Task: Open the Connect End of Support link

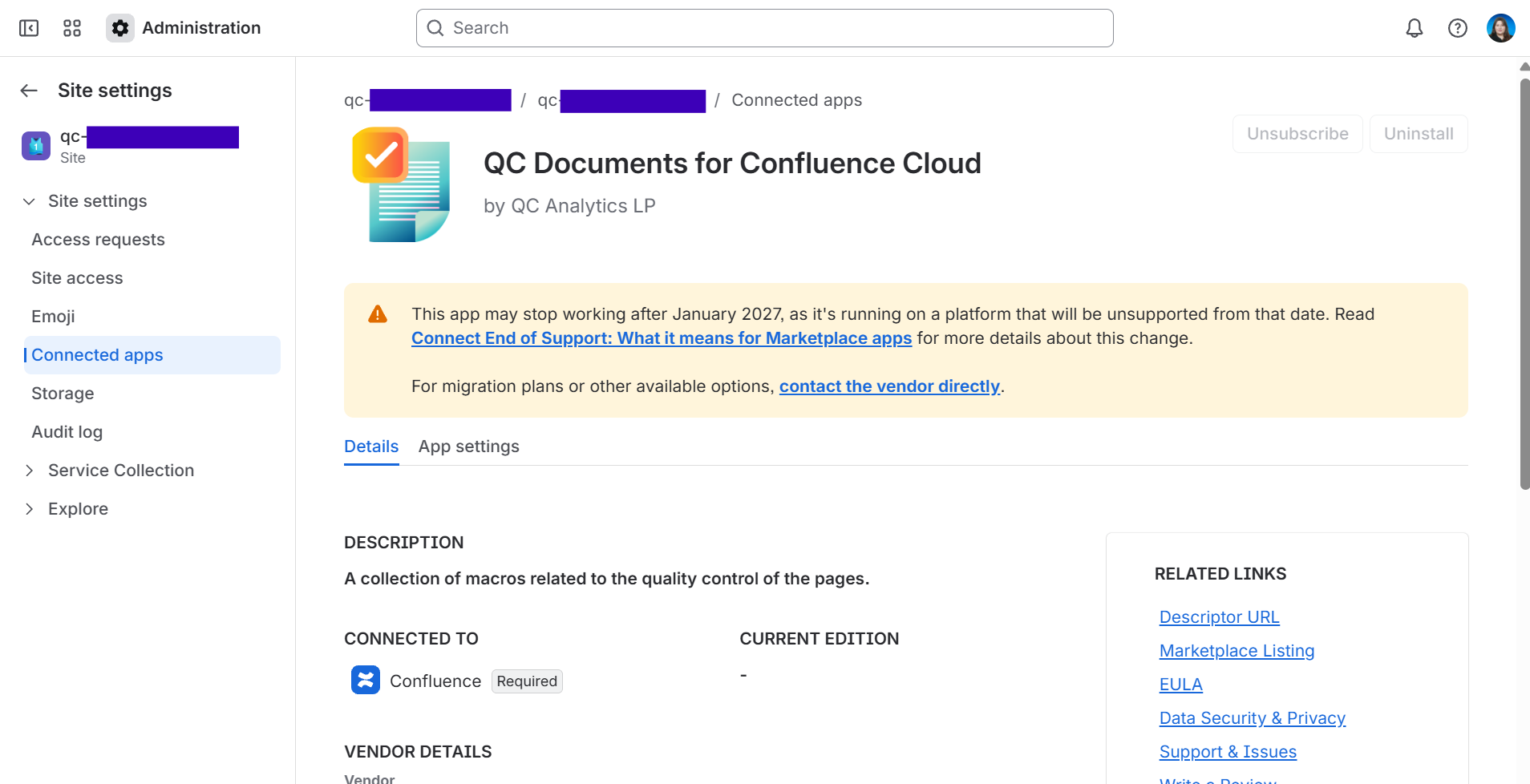Action: point(662,338)
